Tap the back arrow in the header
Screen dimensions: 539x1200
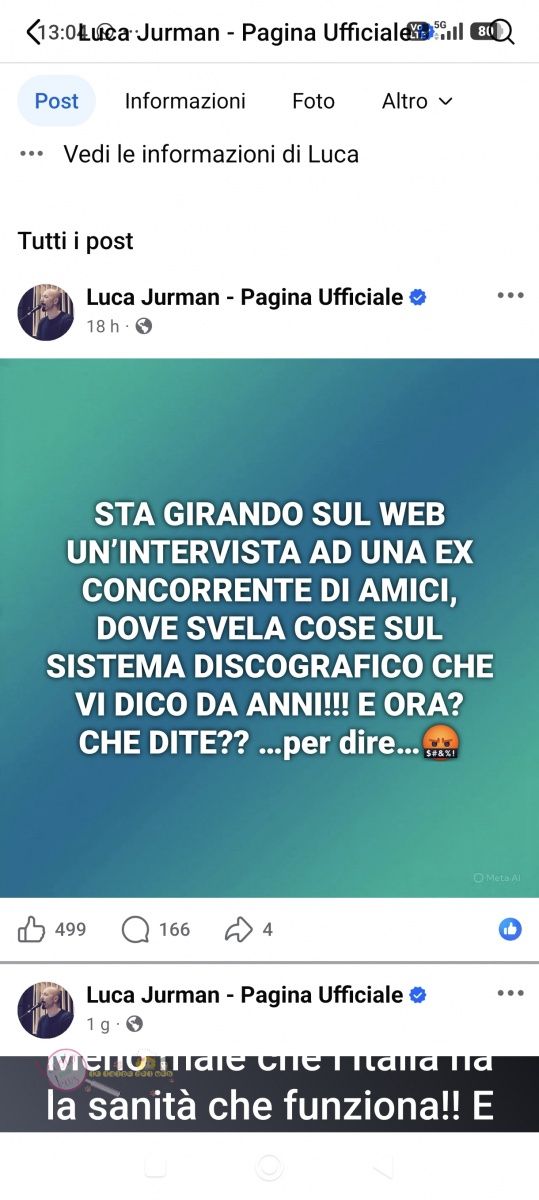(x=33, y=32)
